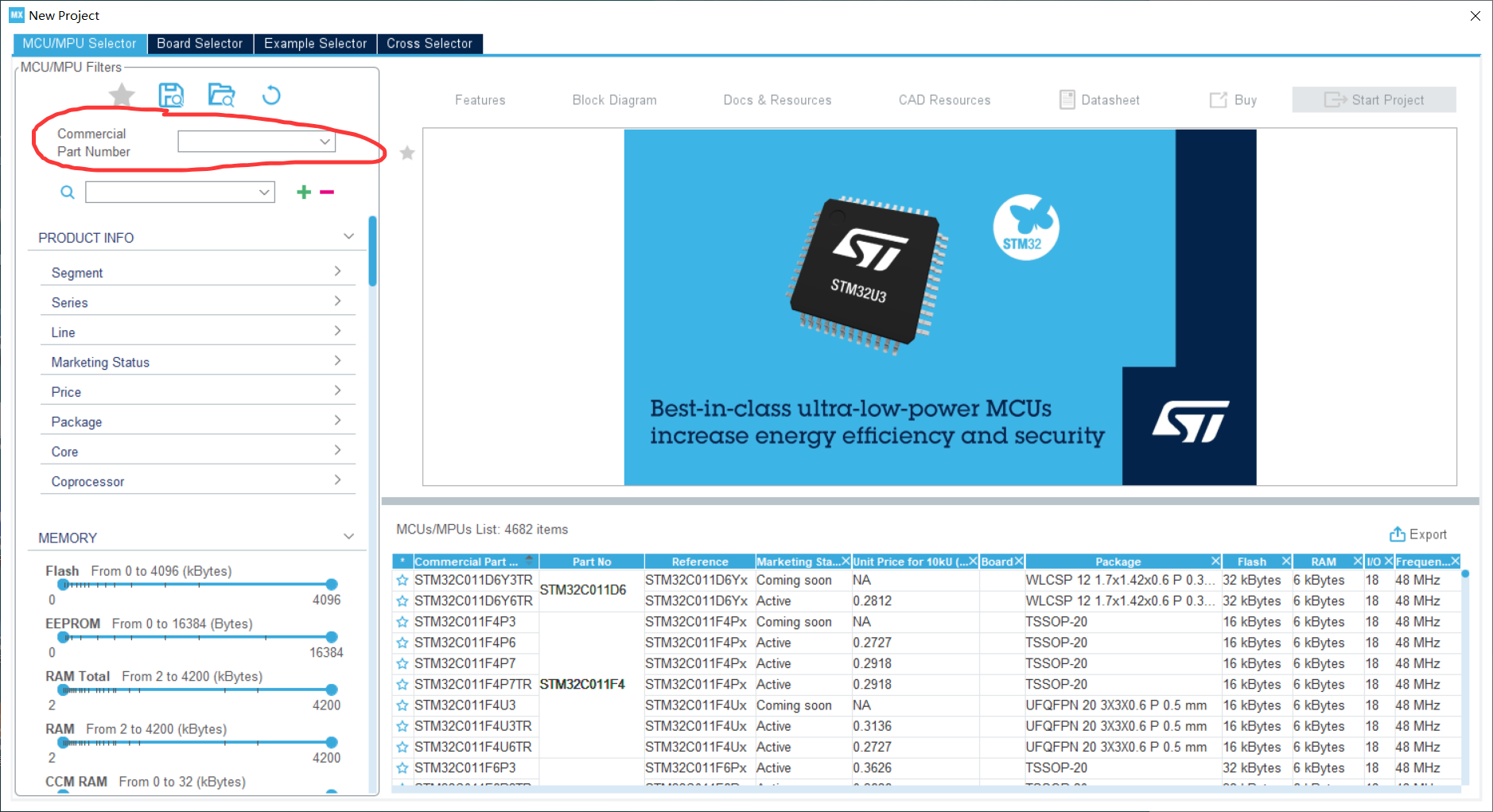Viewport: 1493px width, 812px height.
Task: Toggle the favorite star beside the banner
Action: click(407, 153)
